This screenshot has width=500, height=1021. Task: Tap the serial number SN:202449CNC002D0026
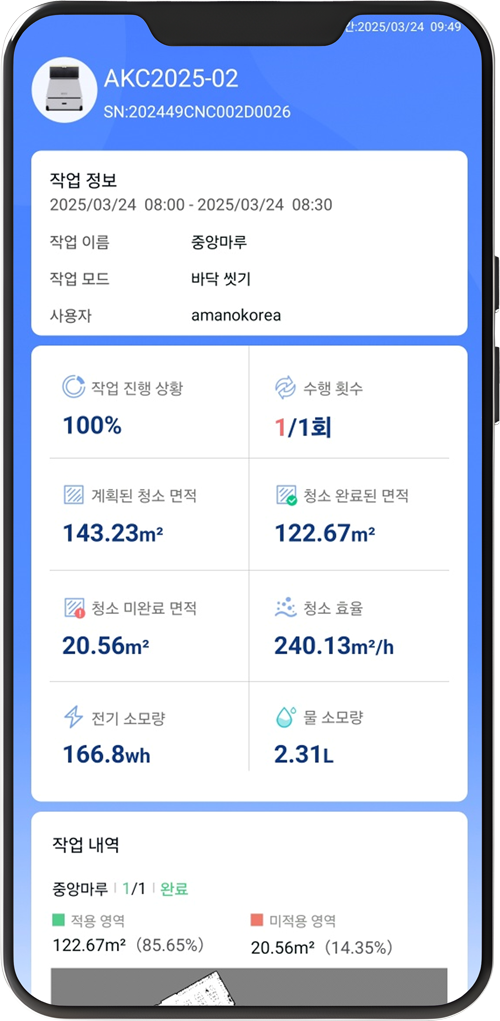click(197, 112)
